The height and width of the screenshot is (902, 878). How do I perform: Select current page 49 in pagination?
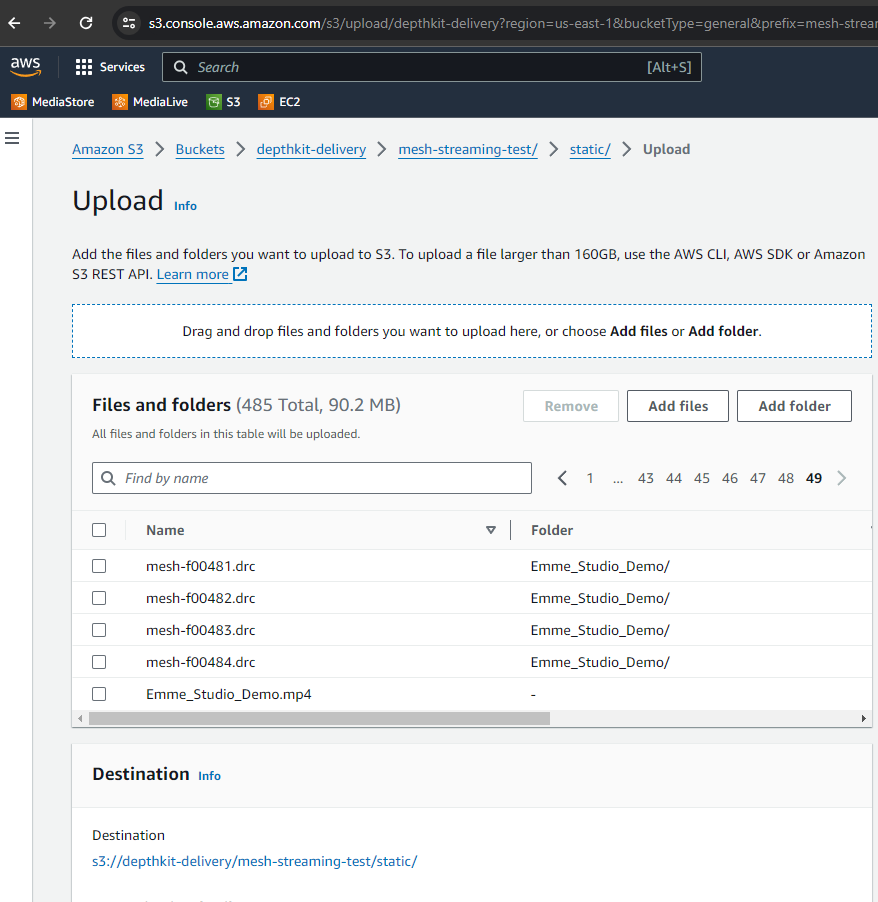click(x=814, y=478)
